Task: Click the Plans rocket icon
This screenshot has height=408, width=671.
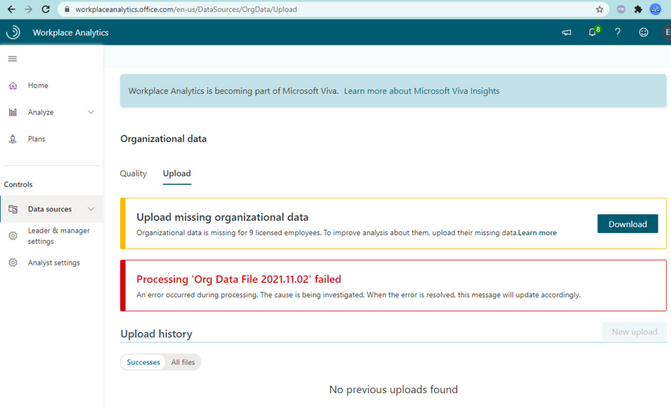Action: [13, 139]
